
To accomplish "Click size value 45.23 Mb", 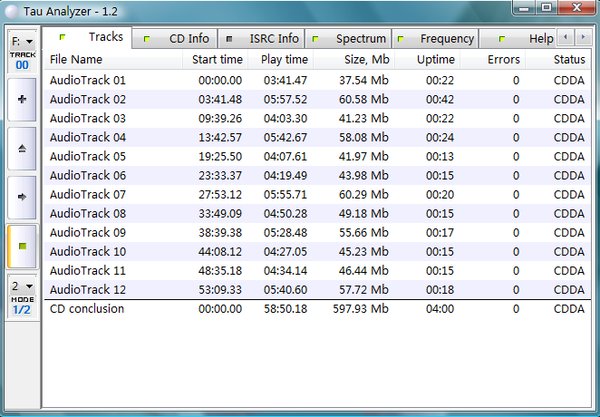I will click(x=364, y=252).
